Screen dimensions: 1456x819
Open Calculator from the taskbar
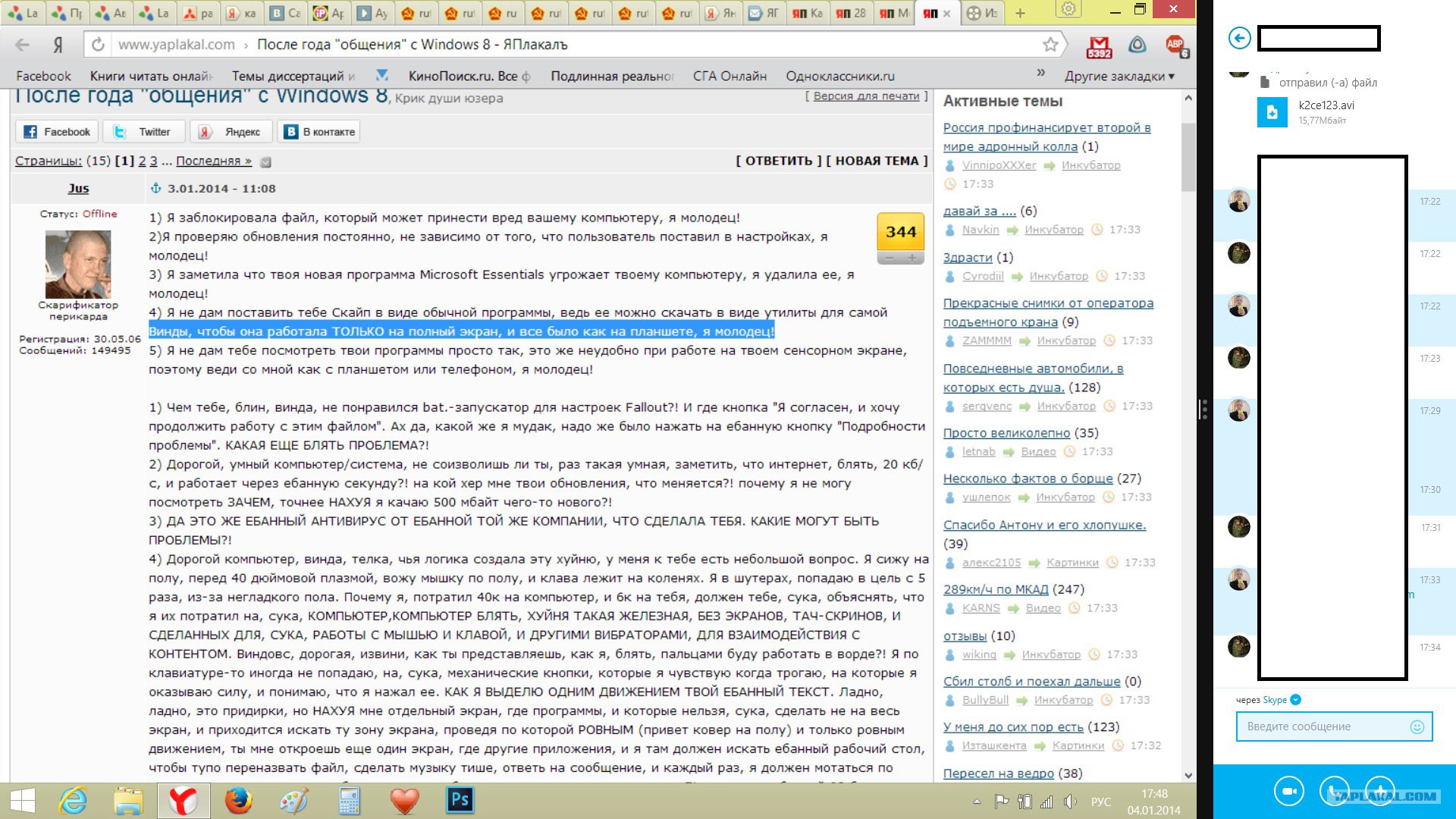(349, 801)
